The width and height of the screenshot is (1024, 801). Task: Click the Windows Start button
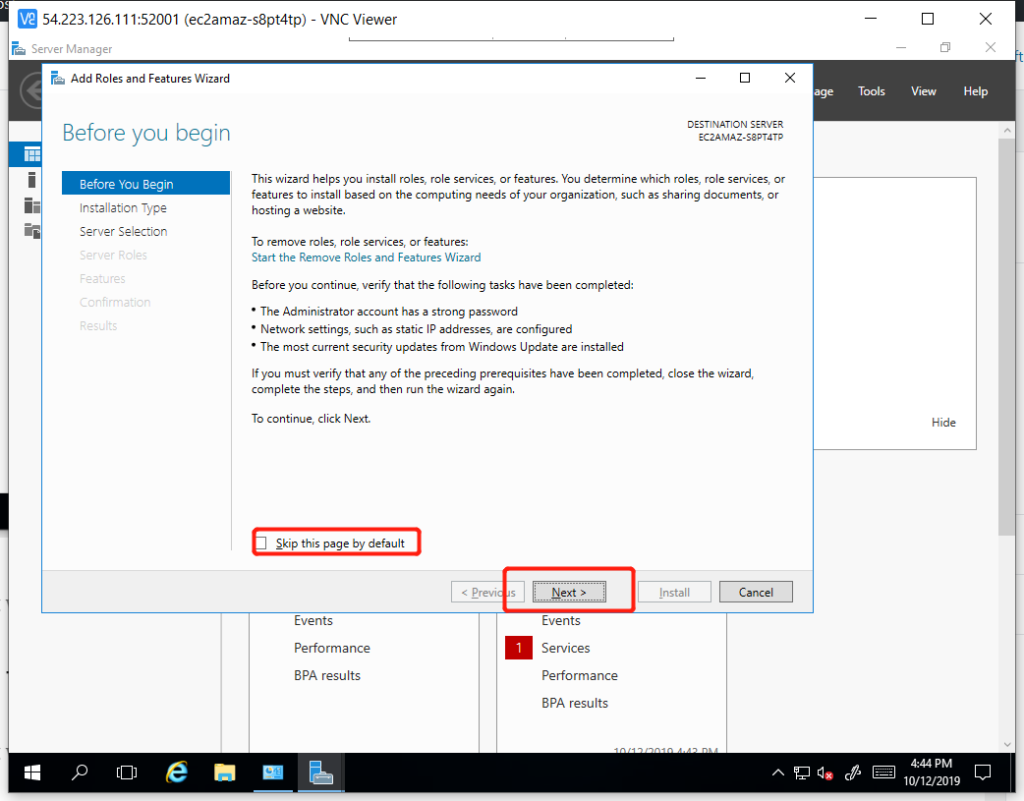coord(31,772)
